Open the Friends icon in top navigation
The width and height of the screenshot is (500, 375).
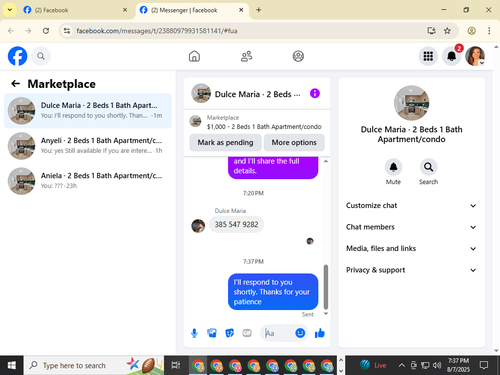click(x=246, y=56)
